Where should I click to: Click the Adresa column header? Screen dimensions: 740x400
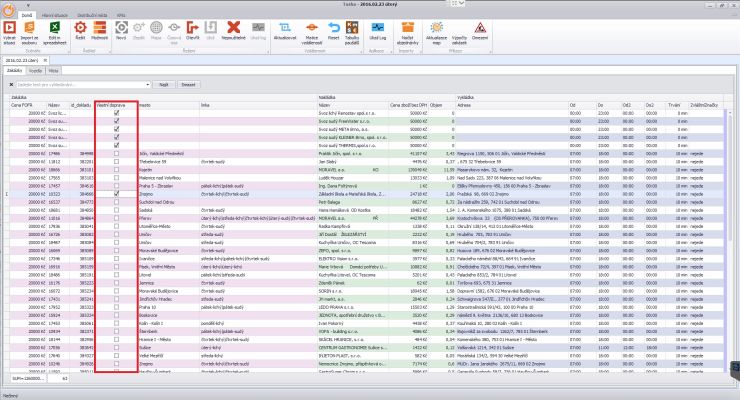(x=512, y=105)
